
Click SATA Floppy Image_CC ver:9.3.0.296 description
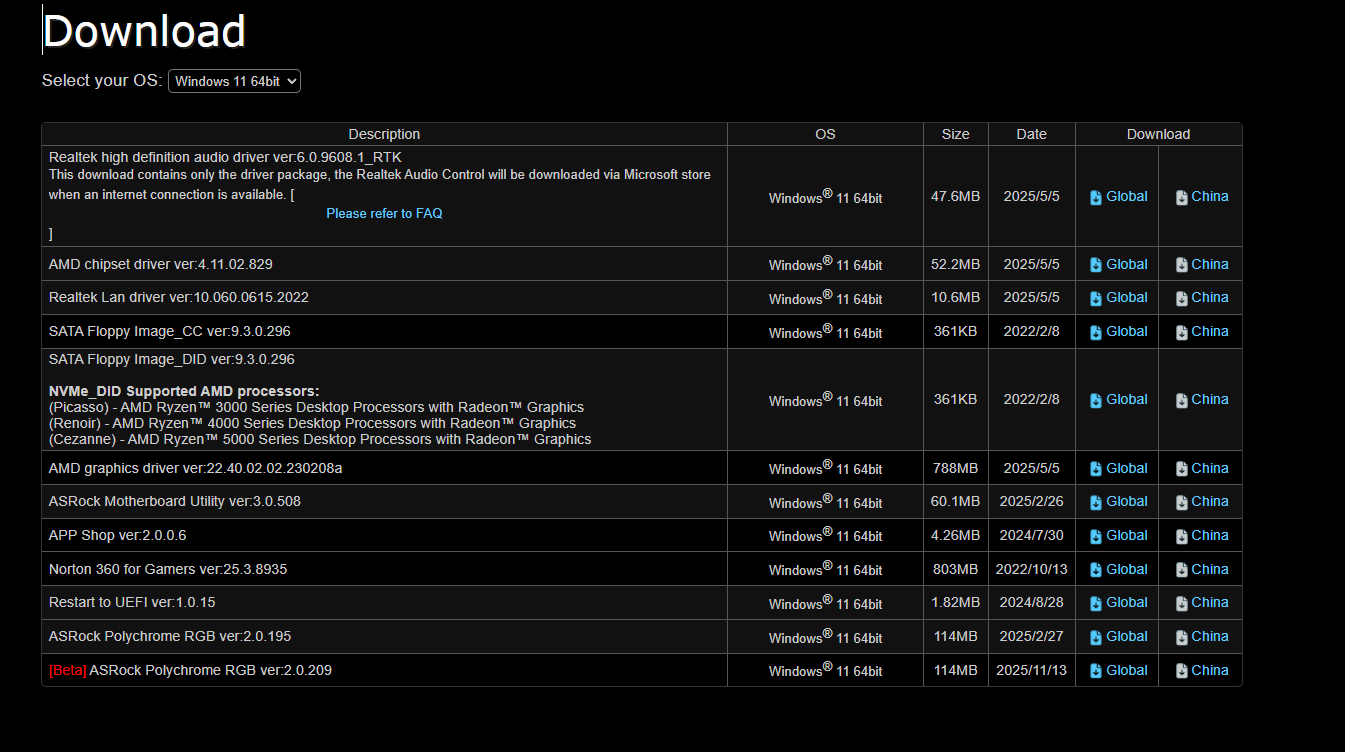click(170, 331)
